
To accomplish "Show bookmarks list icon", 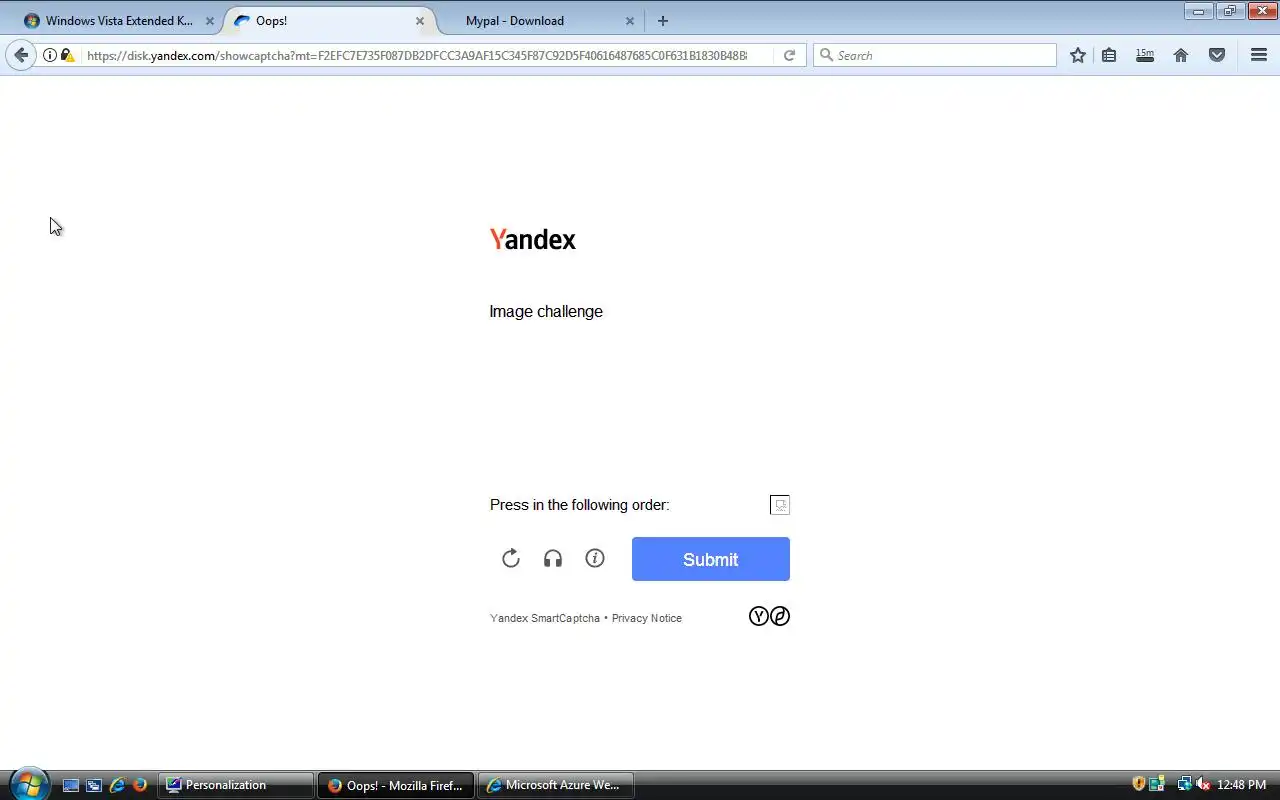I will click(1109, 55).
